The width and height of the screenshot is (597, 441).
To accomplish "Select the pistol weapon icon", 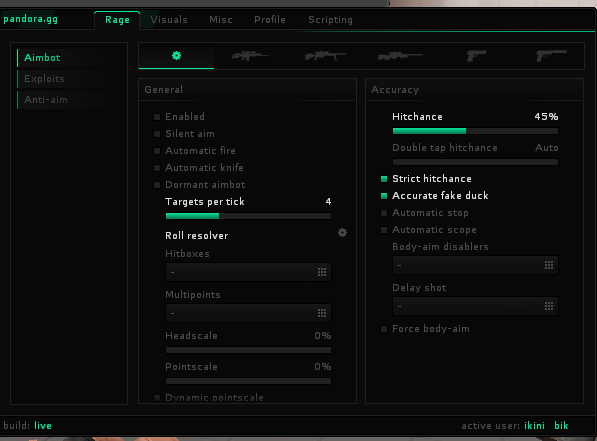I will (x=476, y=56).
